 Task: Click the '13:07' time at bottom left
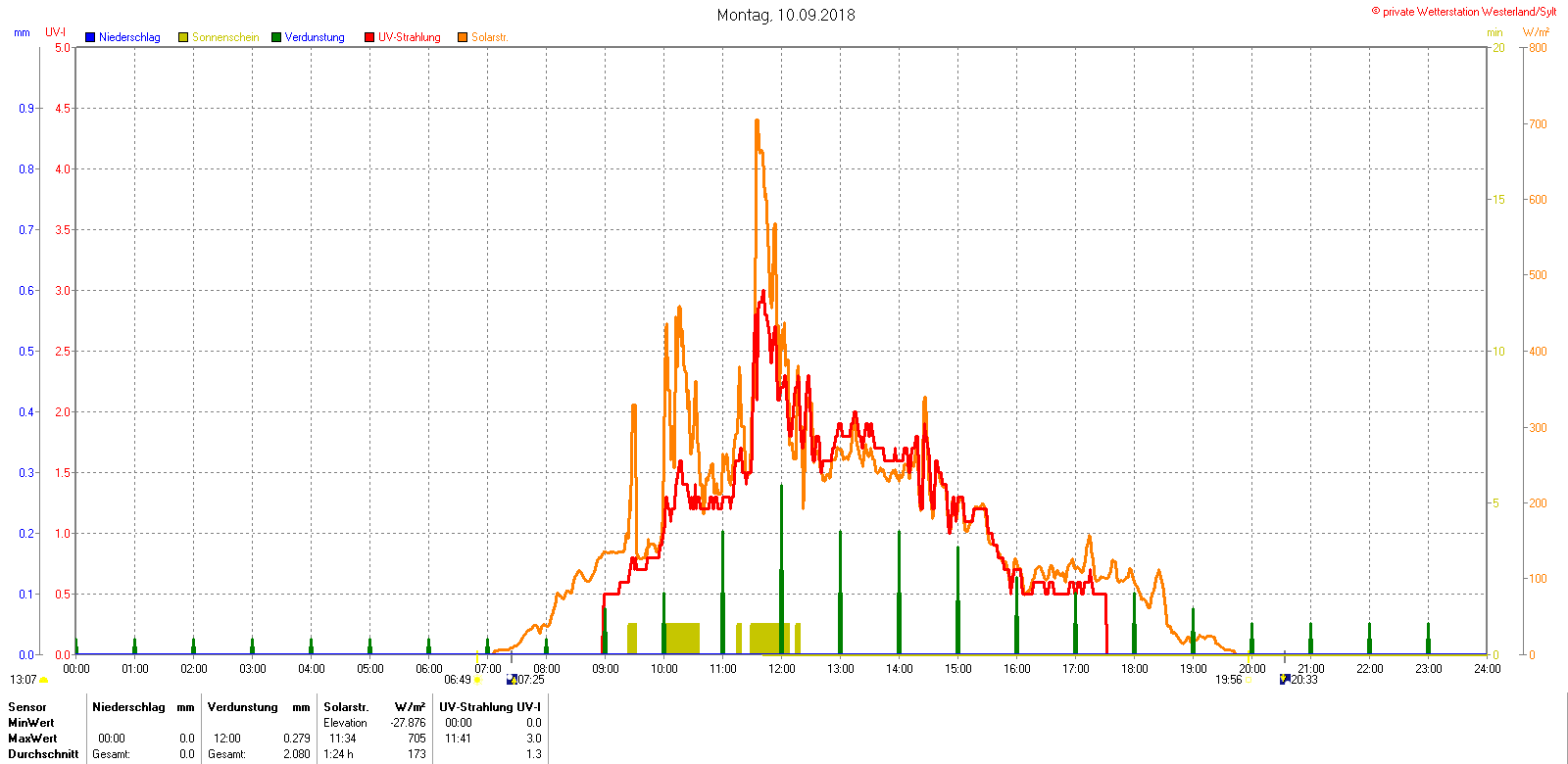click(x=24, y=680)
